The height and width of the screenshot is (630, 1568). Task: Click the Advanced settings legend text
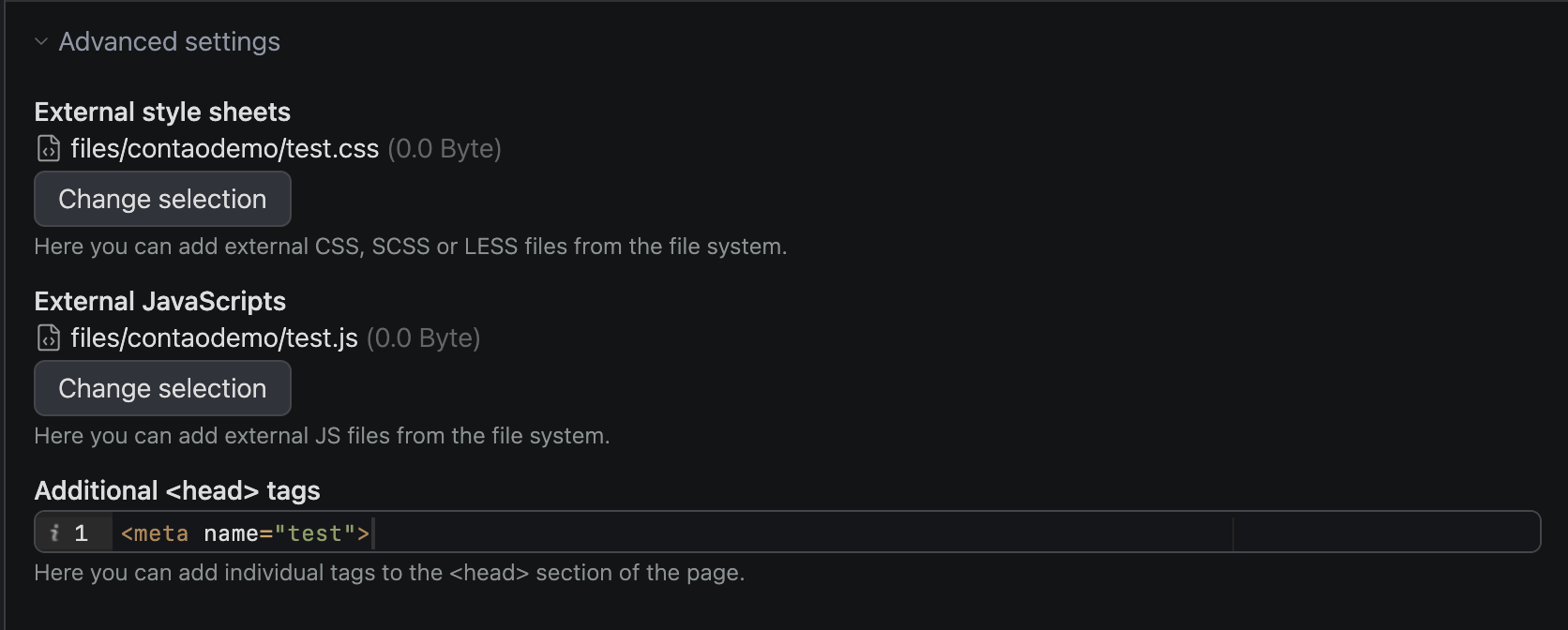coord(169,41)
